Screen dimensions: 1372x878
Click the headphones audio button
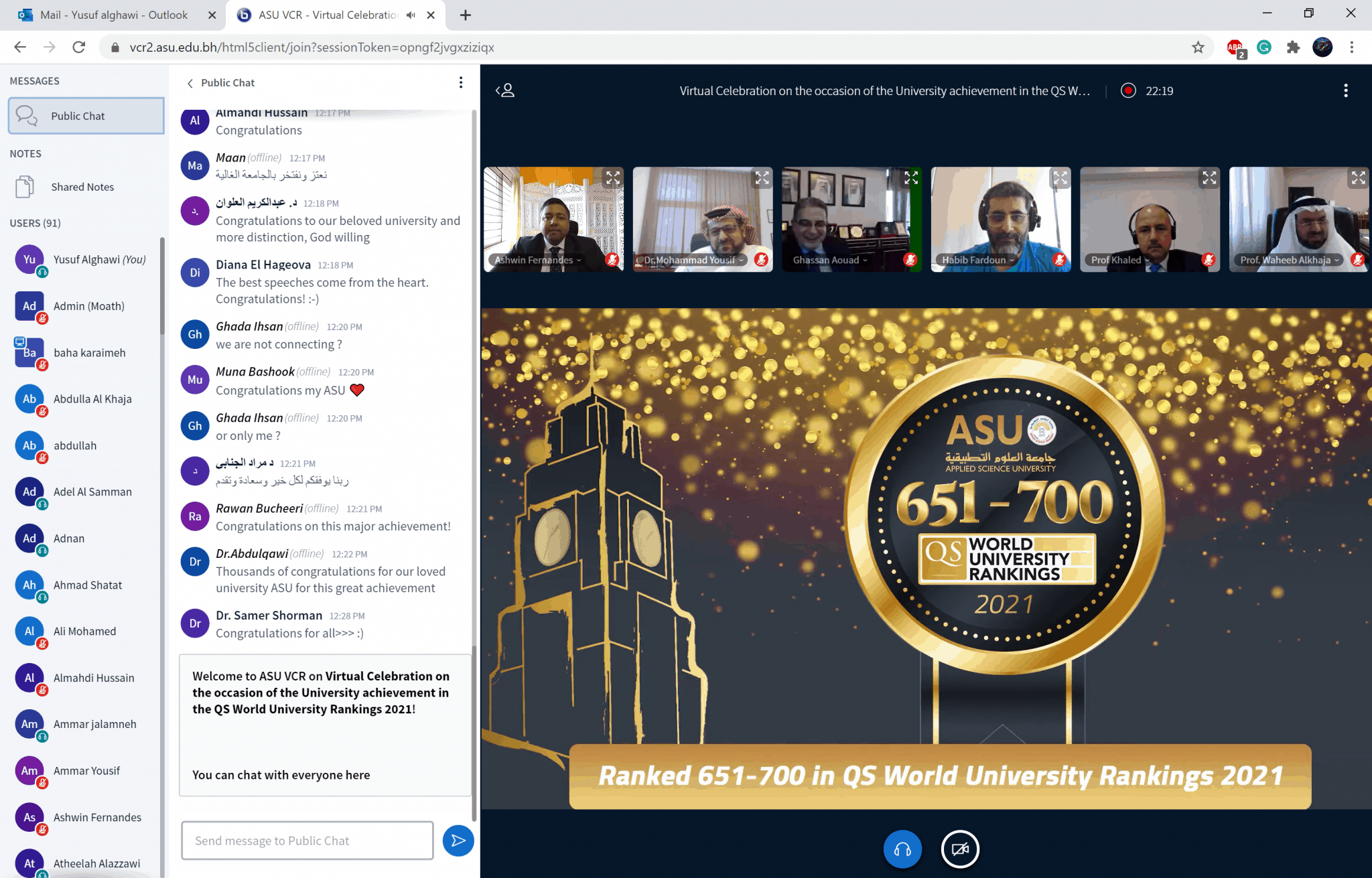pos(902,849)
